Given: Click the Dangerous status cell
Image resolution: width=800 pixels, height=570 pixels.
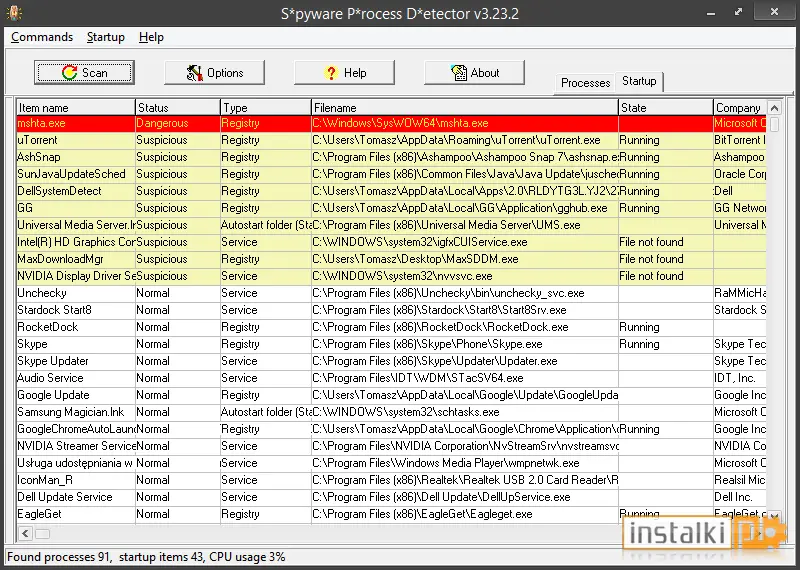Looking at the screenshot, I should [178, 123].
